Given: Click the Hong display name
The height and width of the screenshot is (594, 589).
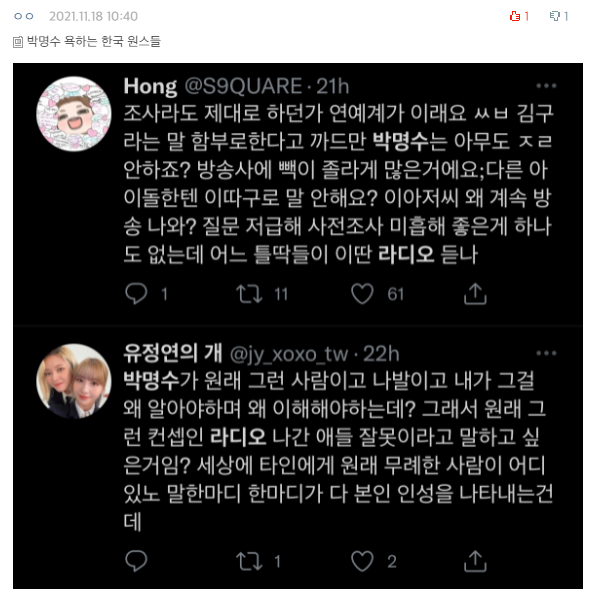Looking at the screenshot, I should pyautogui.click(x=150, y=87).
